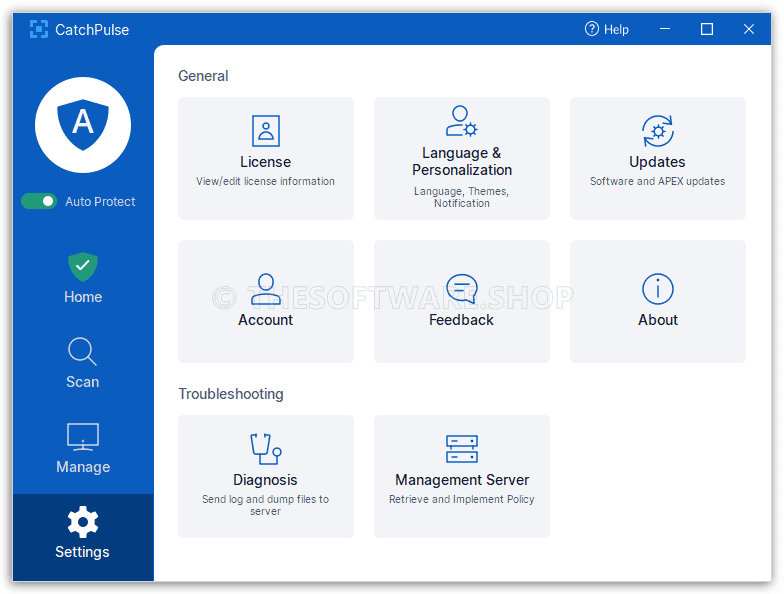This screenshot has height=594, width=784.
Task: Click the gear Settings icon
Action: click(83, 522)
